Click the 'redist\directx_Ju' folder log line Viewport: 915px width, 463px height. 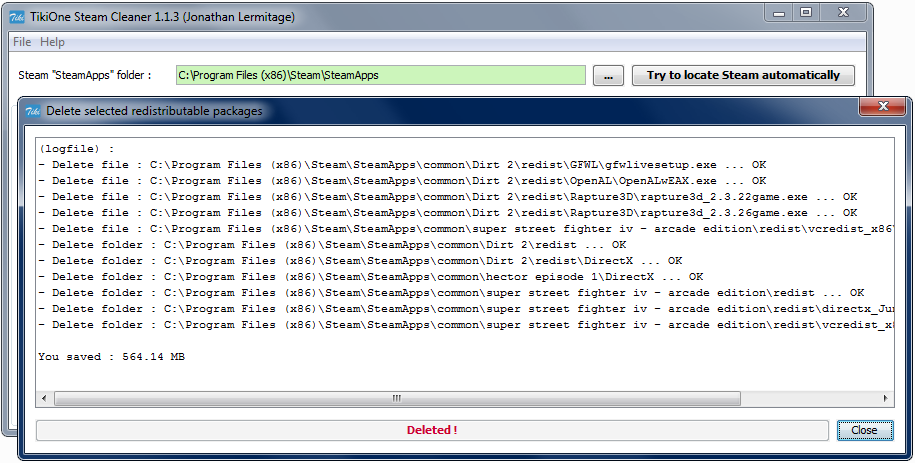(466, 309)
